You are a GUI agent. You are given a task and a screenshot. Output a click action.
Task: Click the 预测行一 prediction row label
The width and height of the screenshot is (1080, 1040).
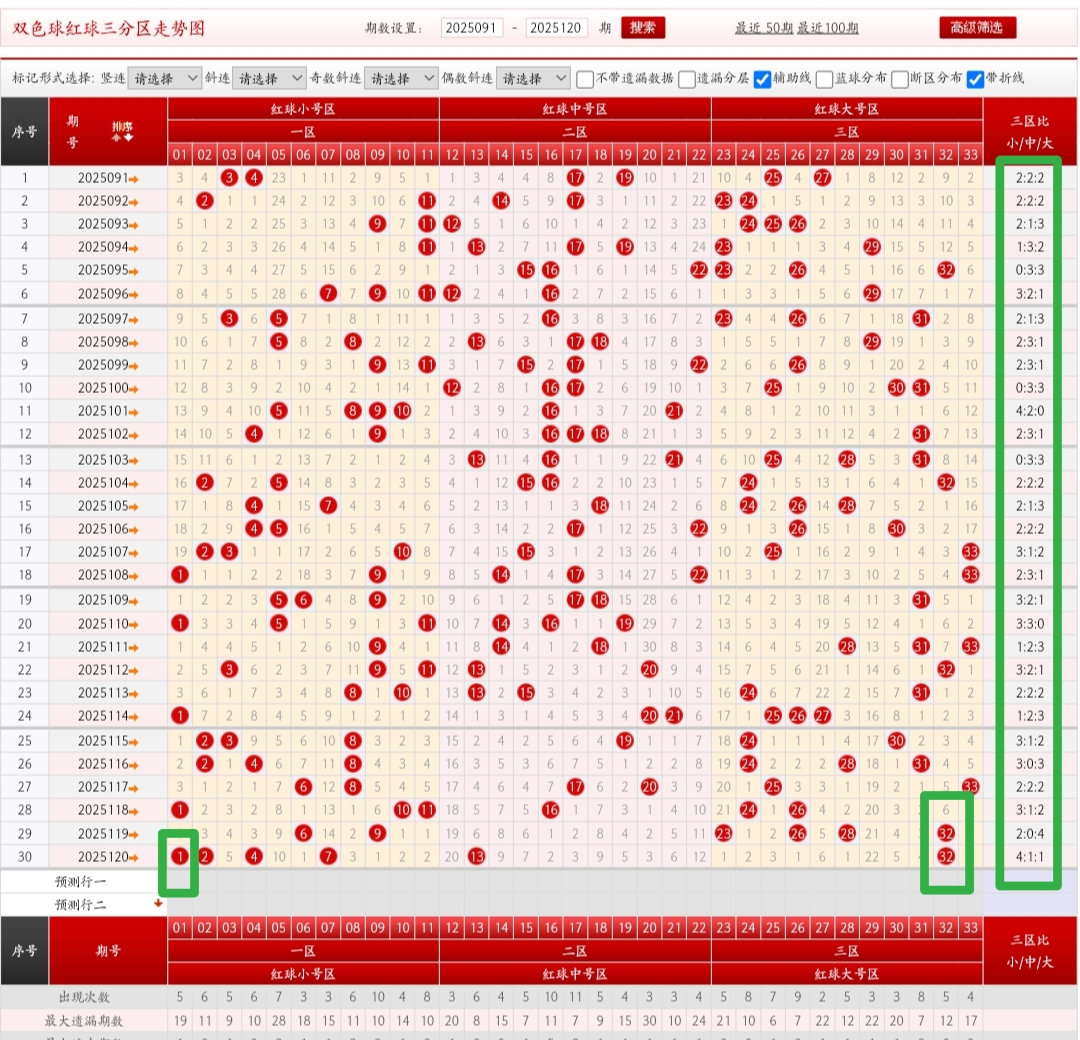pyautogui.click(x=81, y=882)
